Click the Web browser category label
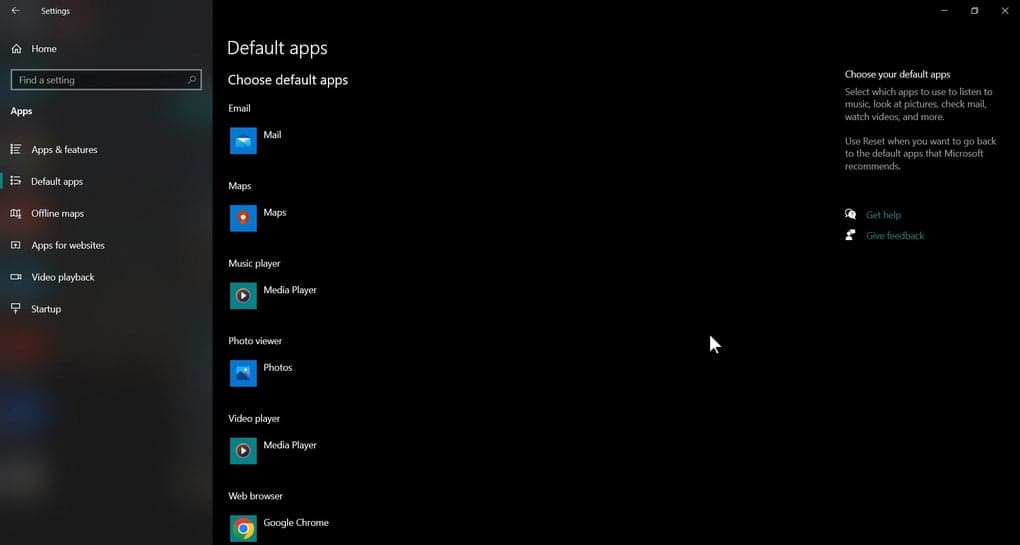1020x545 pixels. 256,496
